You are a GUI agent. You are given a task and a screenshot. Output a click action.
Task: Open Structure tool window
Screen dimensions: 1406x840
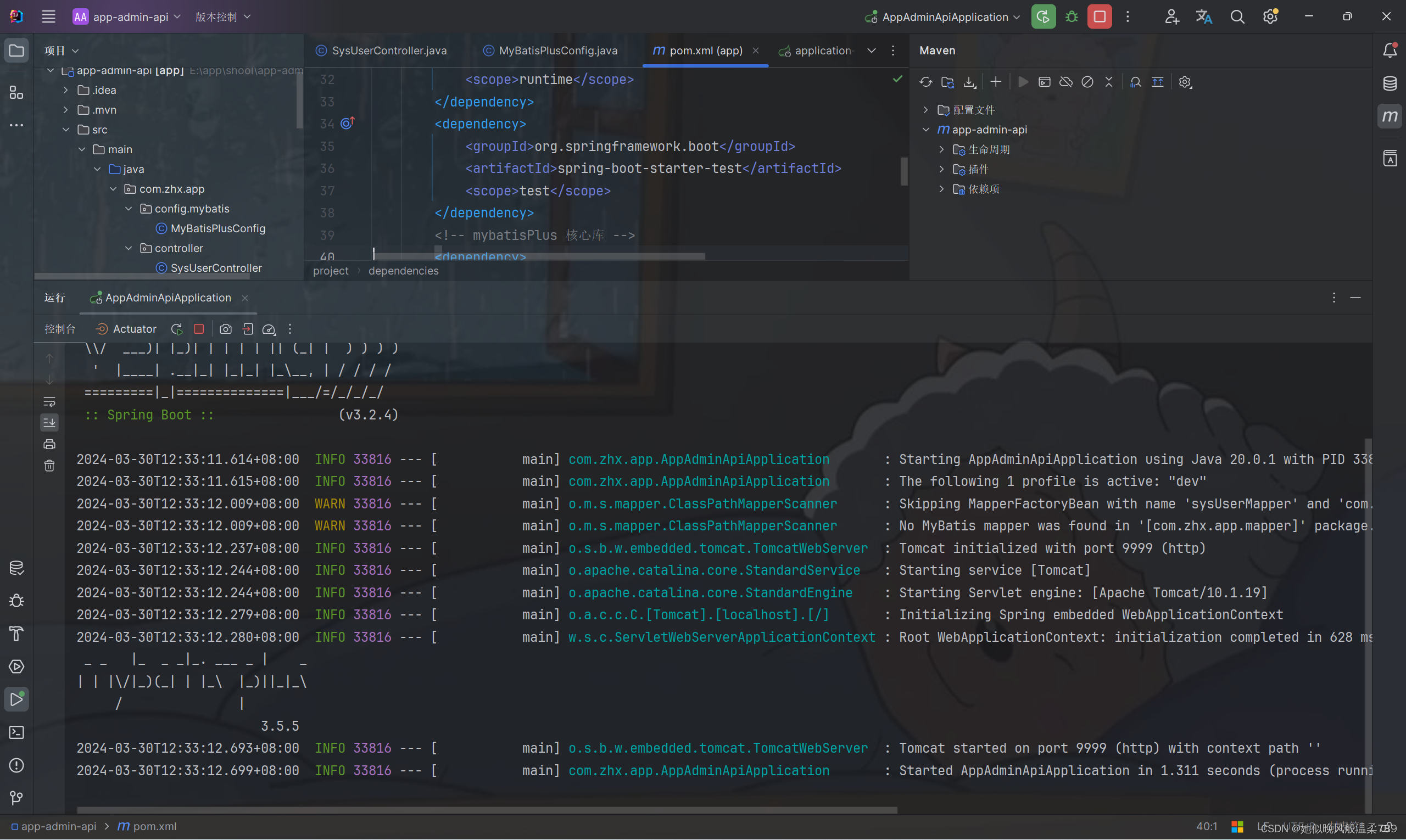(x=16, y=92)
